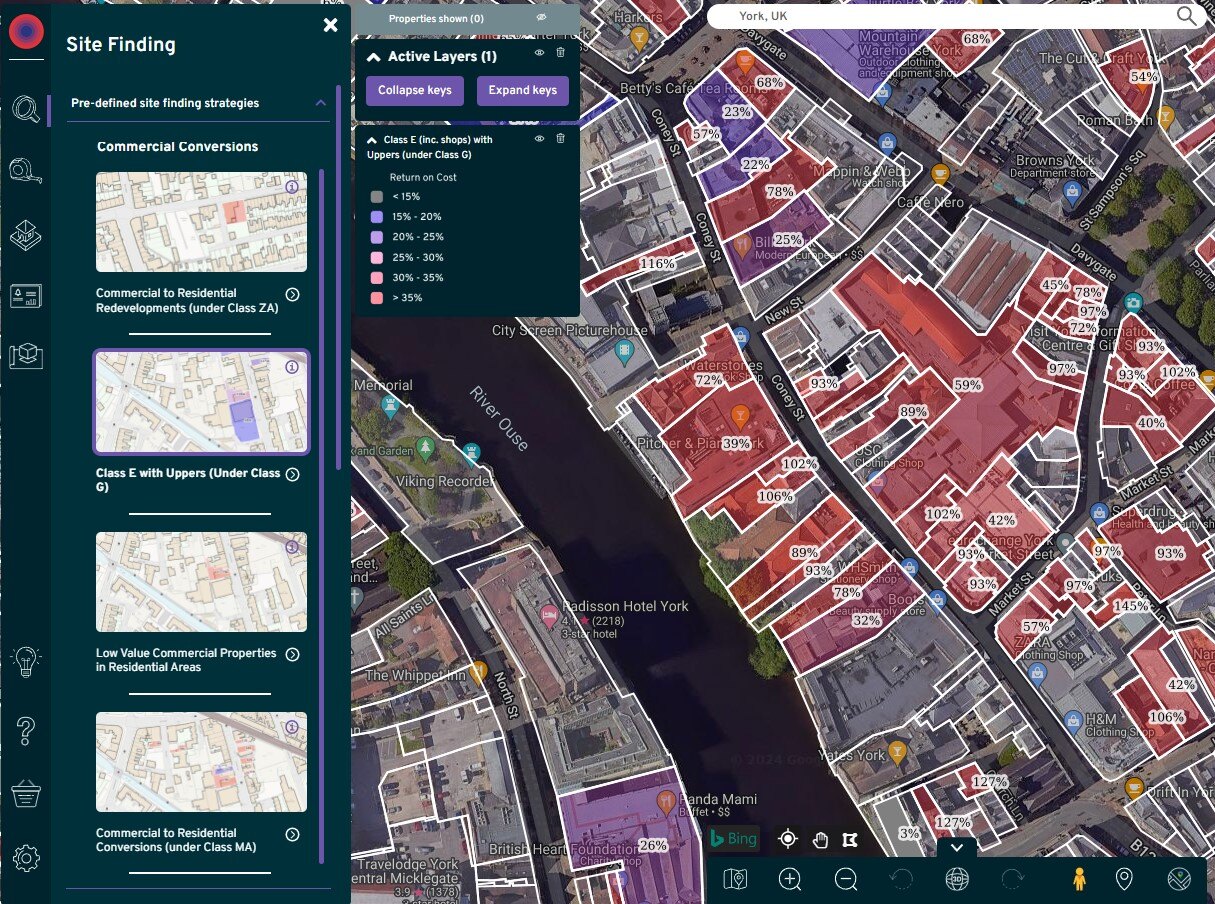Click the Collapse keys button
Image resolution: width=1215 pixels, height=904 pixels.
414,90
